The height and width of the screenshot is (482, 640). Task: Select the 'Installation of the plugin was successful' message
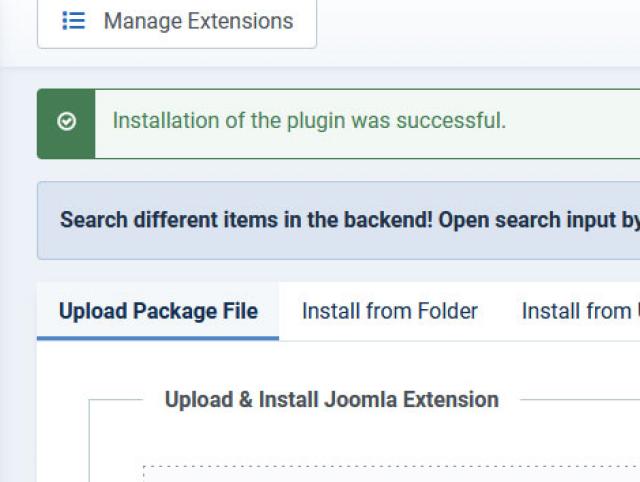coord(309,120)
